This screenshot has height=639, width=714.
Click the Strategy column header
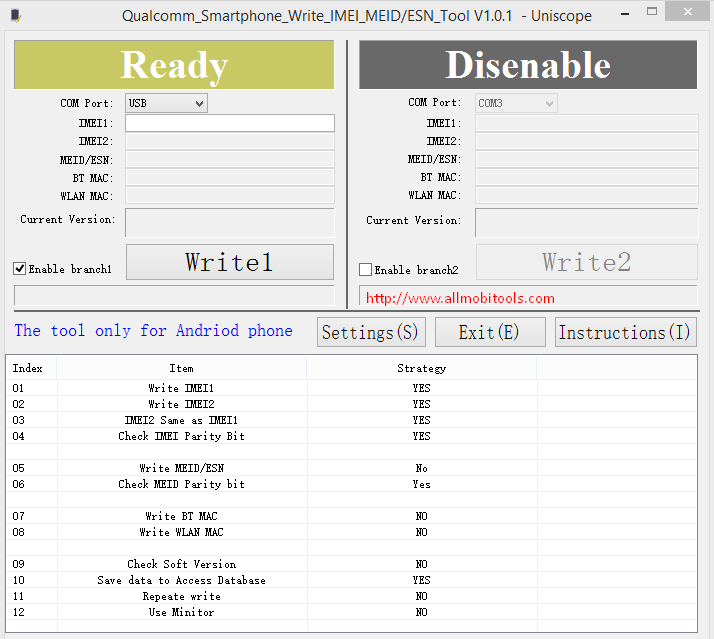(421, 368)
